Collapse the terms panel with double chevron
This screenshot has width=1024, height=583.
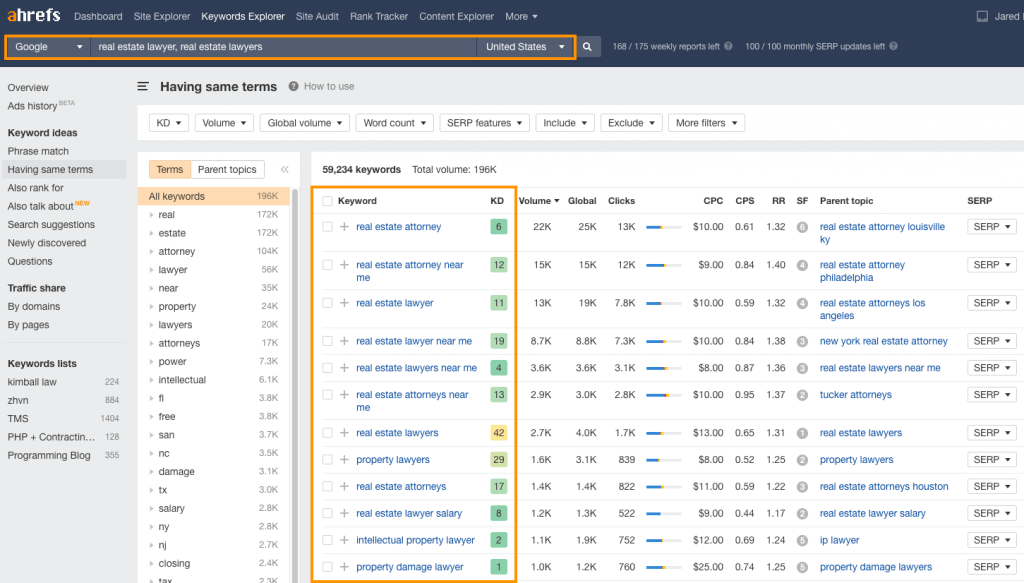(285, 170)
